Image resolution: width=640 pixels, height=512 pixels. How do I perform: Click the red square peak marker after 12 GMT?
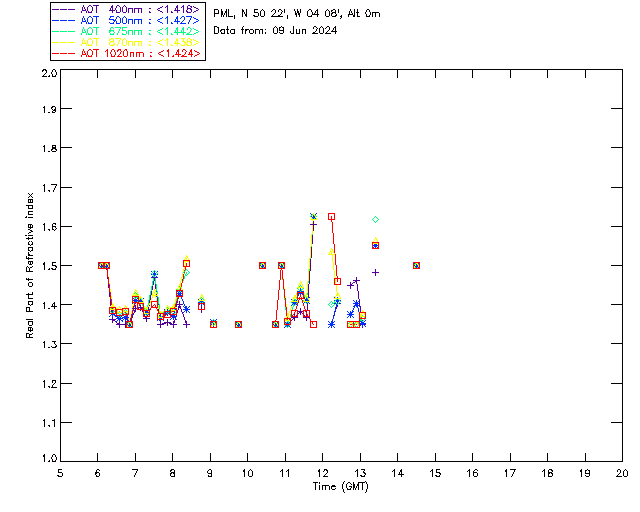tap(331, 216)
